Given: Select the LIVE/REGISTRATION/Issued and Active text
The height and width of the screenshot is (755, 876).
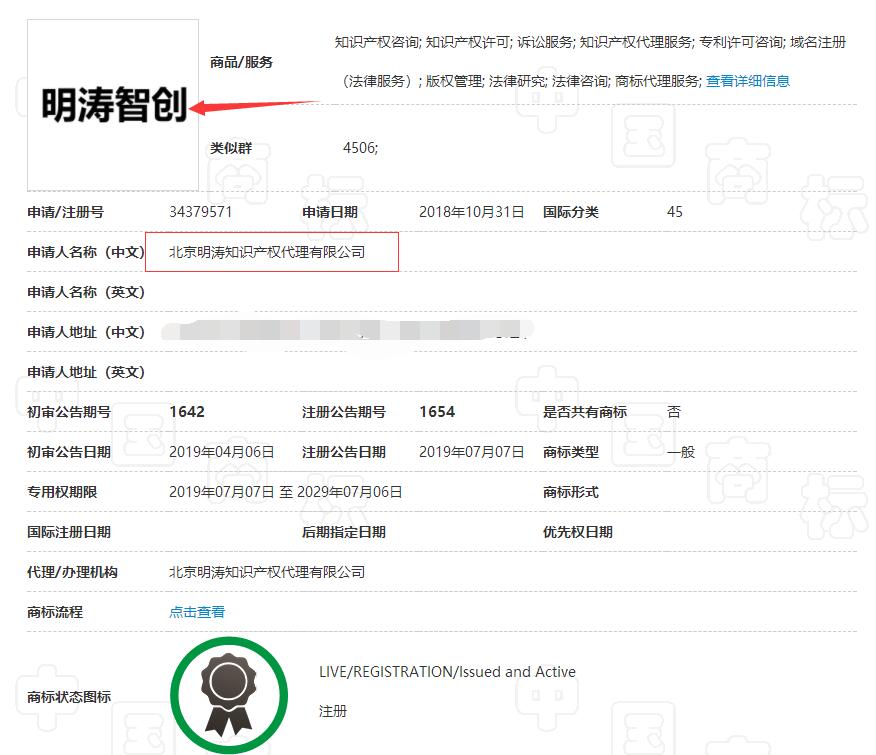Looking at the screenshot, I should point(447,672).
